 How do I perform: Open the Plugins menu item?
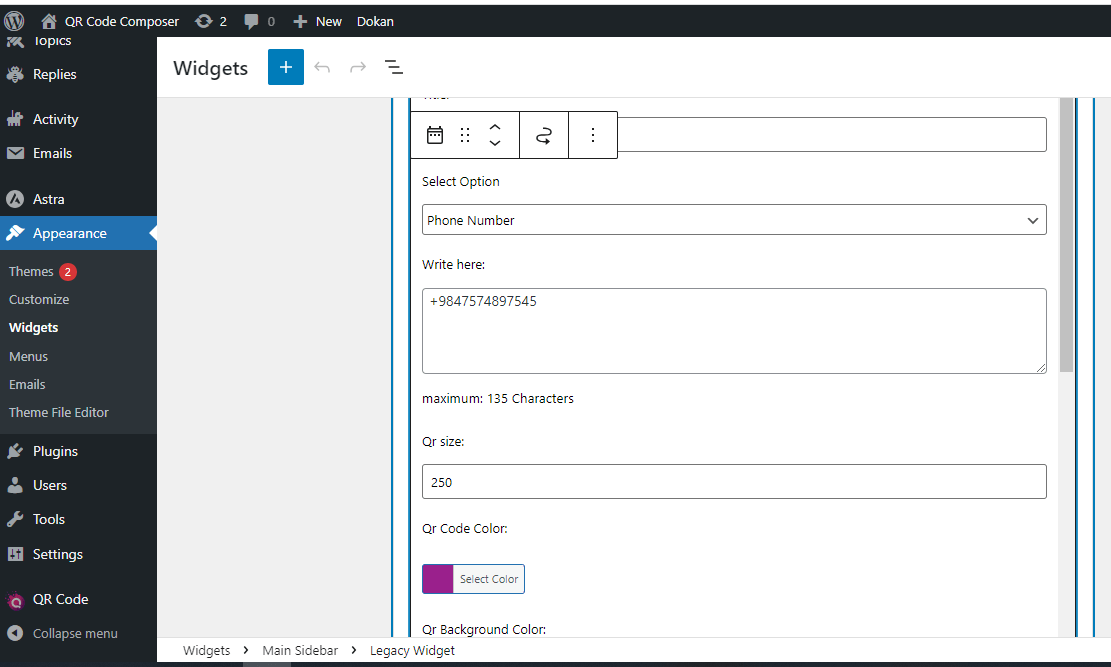[x=55, y=451]
